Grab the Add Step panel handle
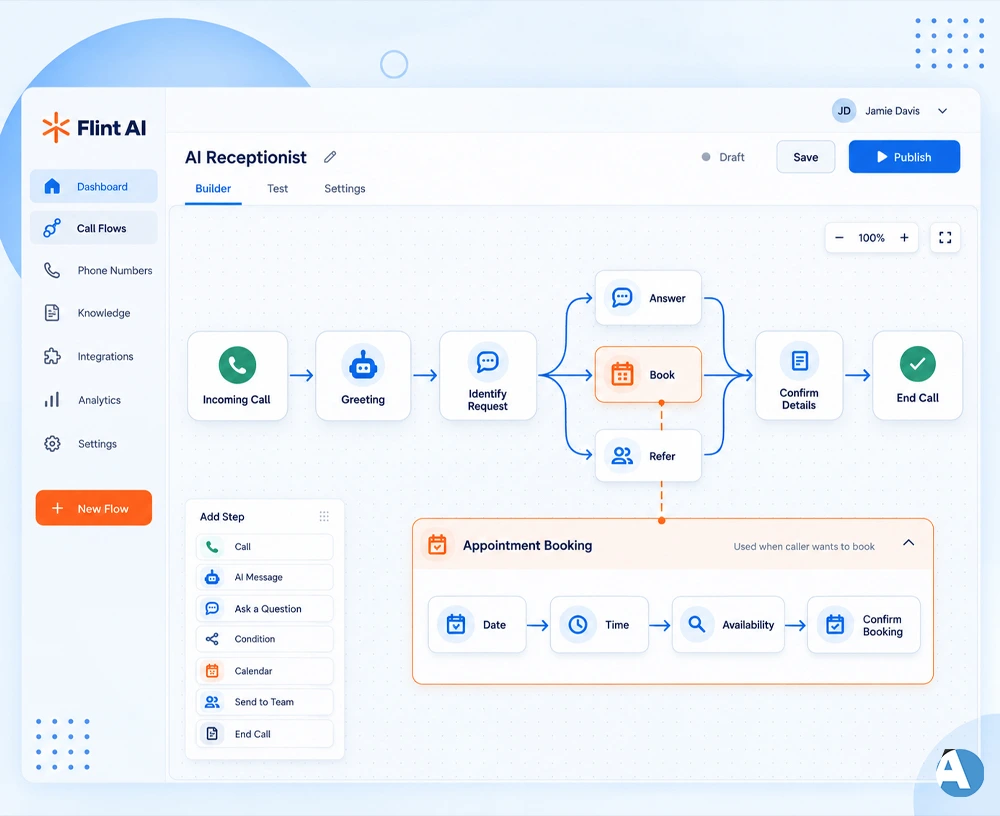This screenshot has height=816, width=1000. 324,516
